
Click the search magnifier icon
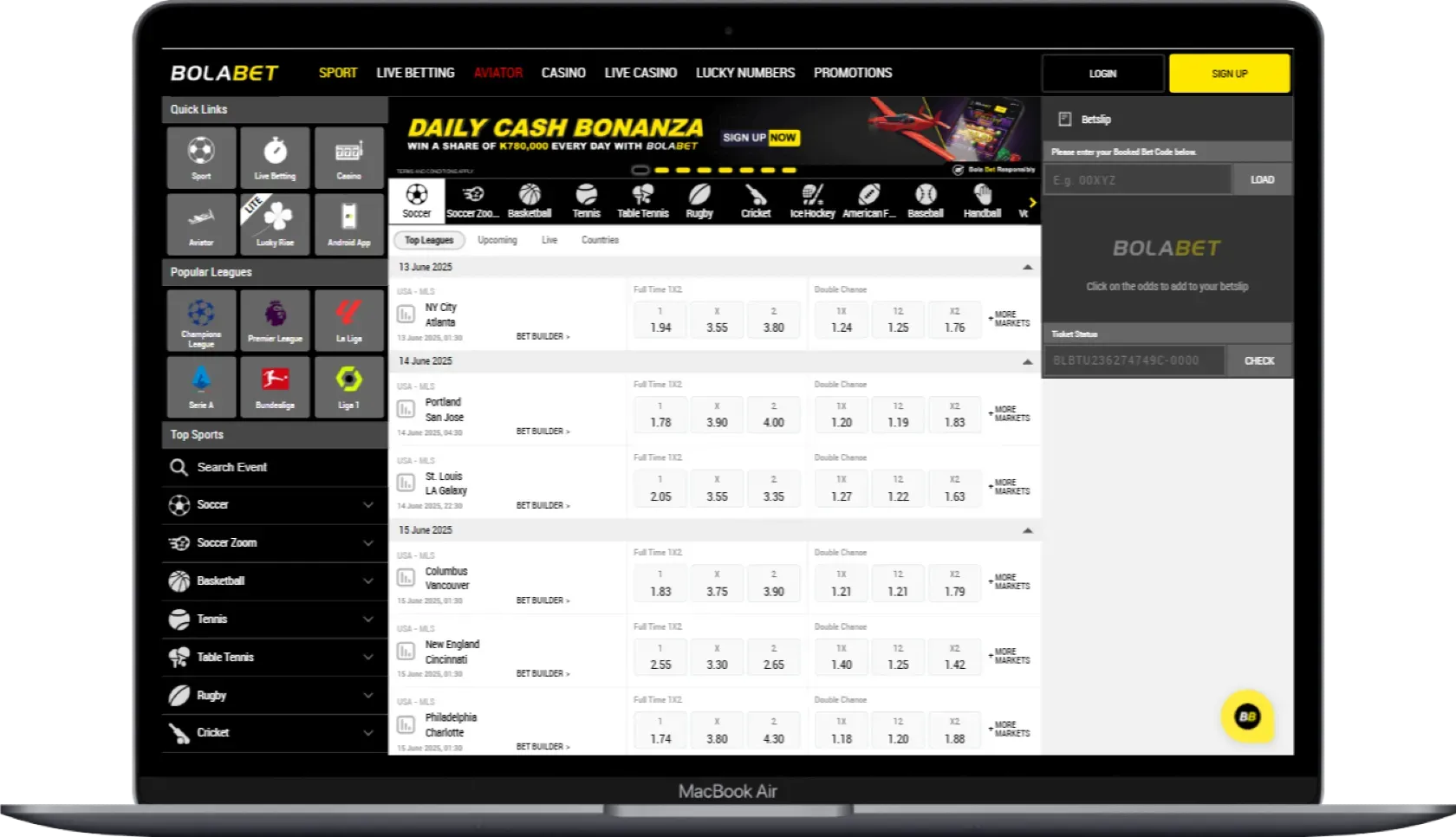click(179, 468)
